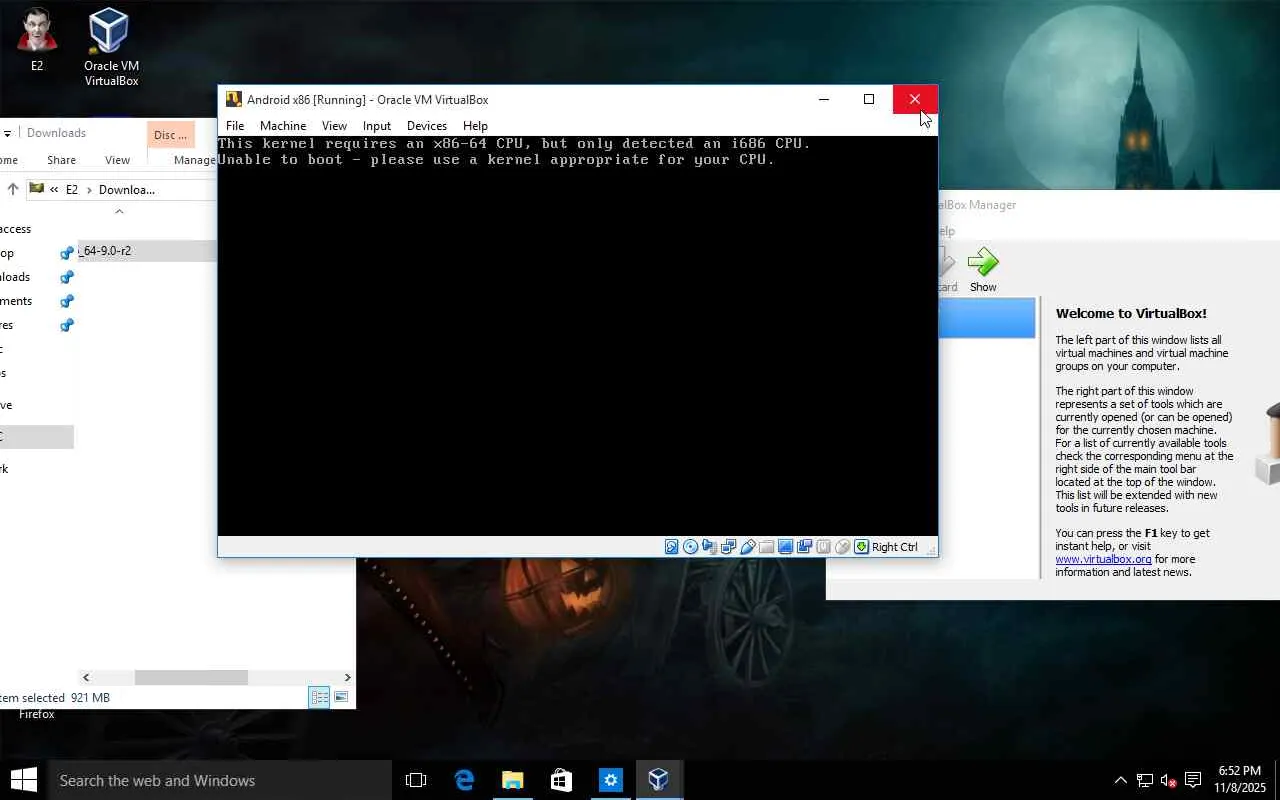1280x800 pixels.
Task: Click the greyed virtualization features indicator
Action: pyautogui.click(x=824, y=547)
